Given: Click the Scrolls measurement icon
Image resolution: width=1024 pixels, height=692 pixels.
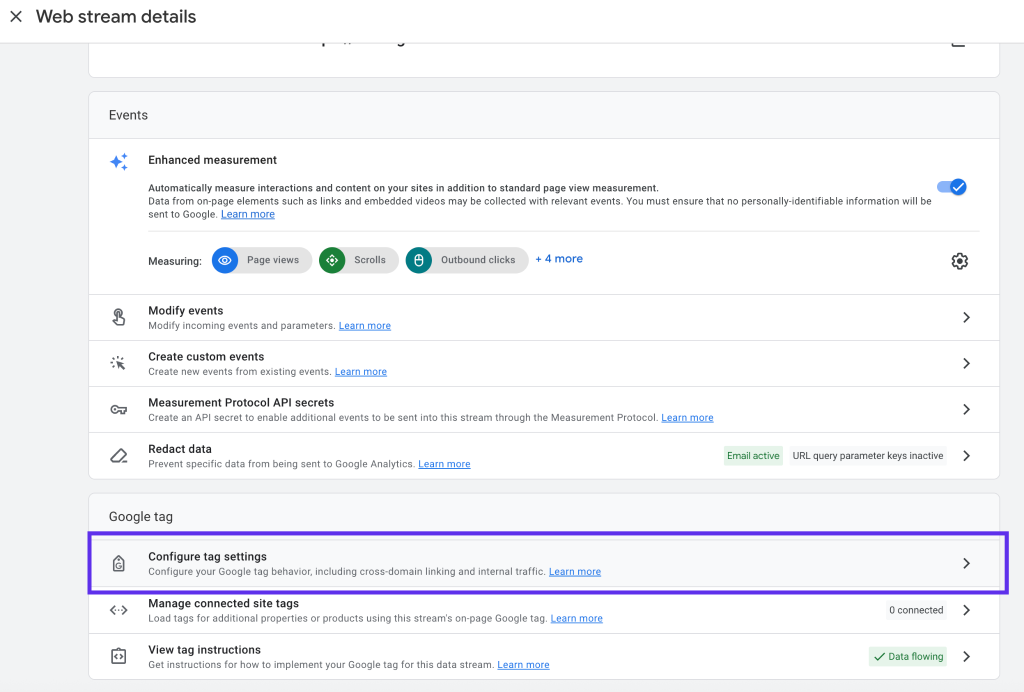Looking at the screenshot, I should coord(332,260).
